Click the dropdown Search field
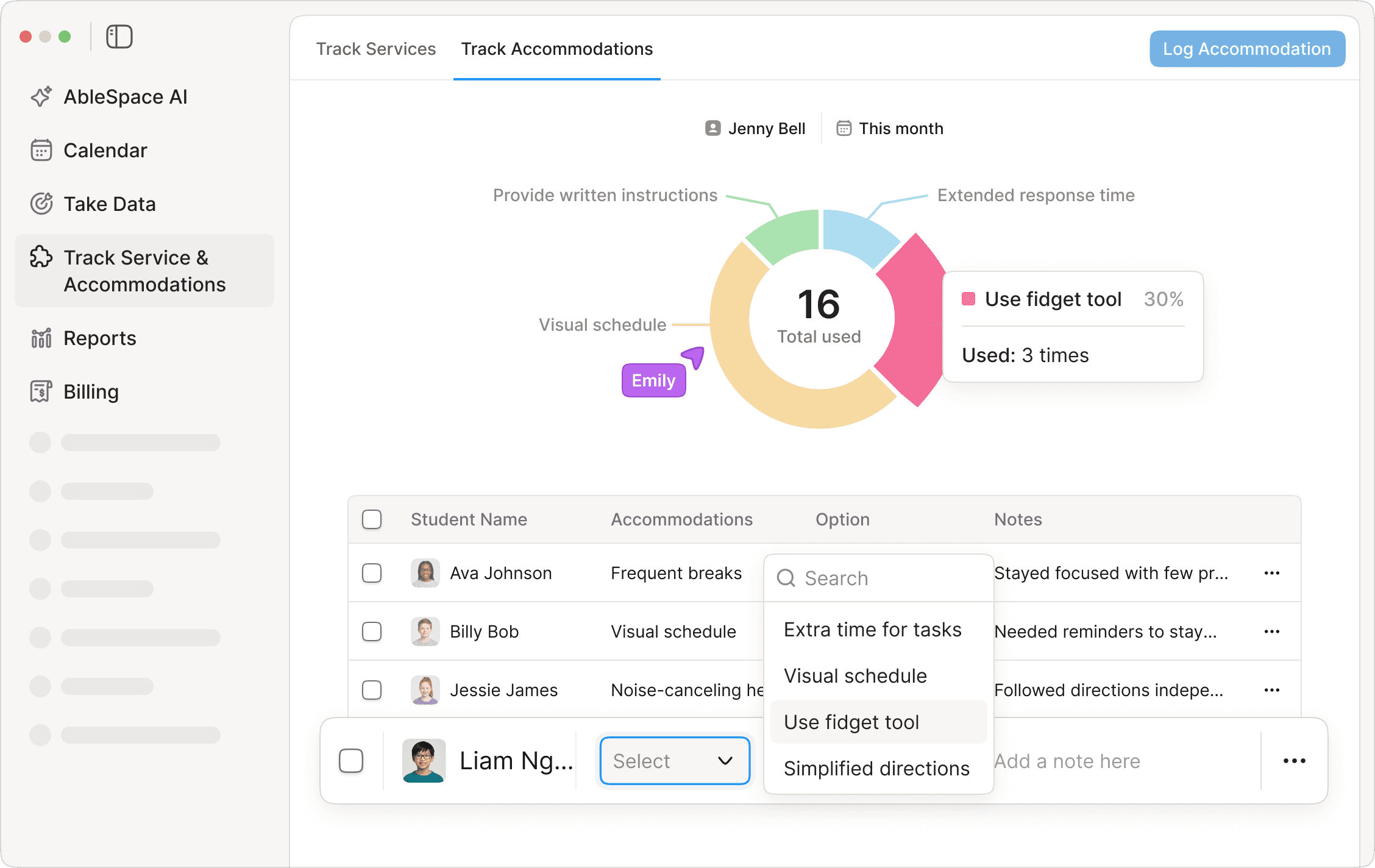 coord(878,578)
